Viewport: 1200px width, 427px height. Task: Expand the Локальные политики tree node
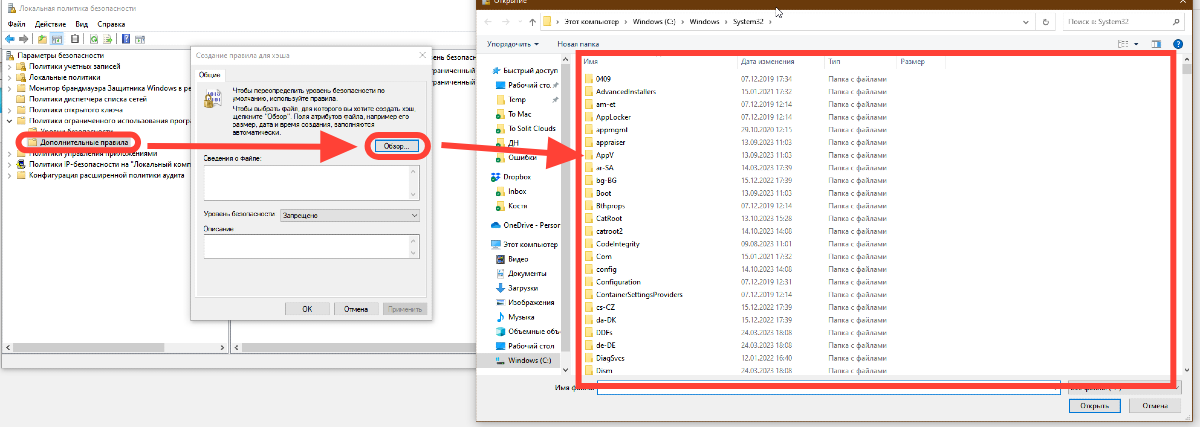tap(10, 77)
